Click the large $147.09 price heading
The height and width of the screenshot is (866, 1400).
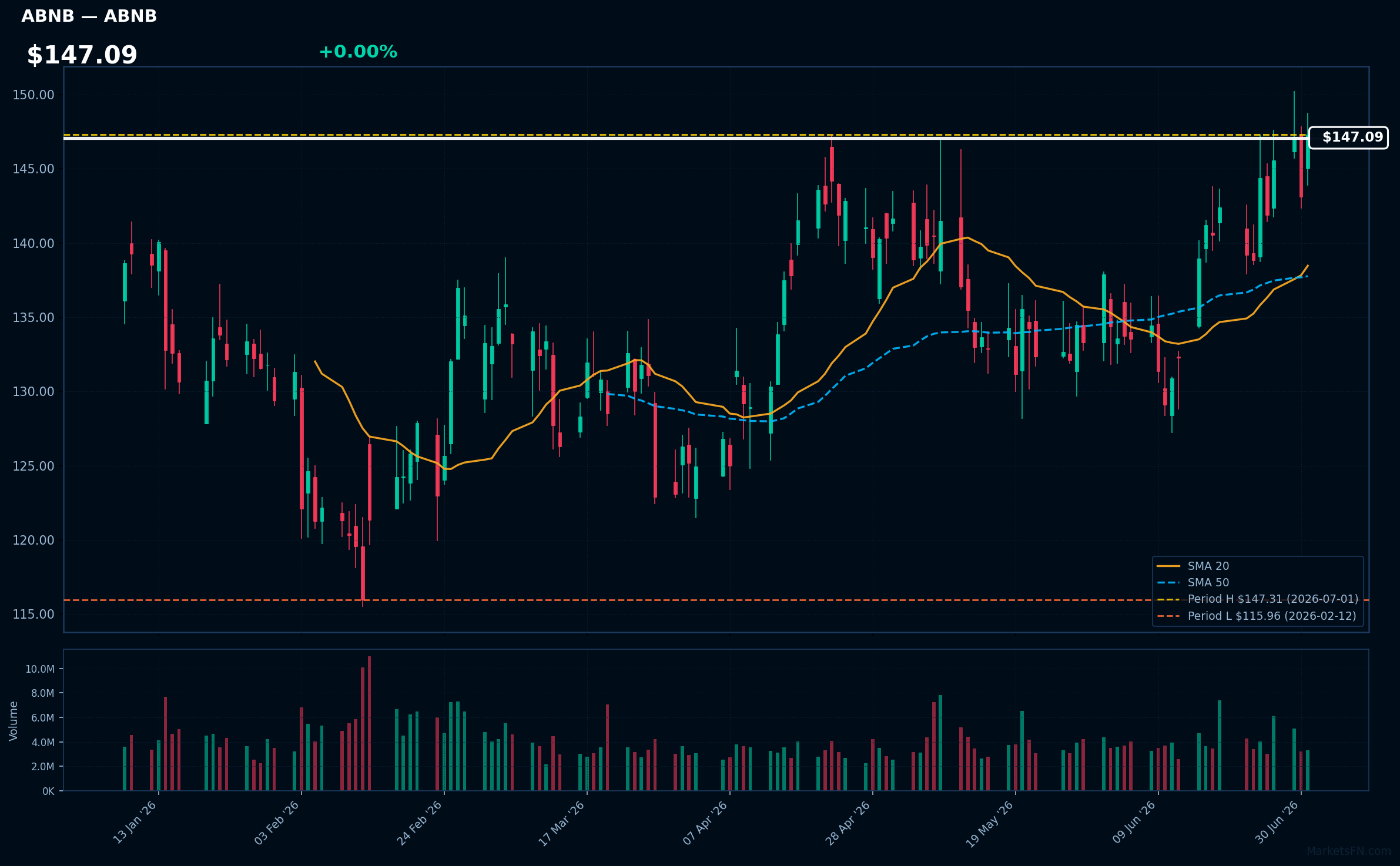click(x=82, y=55)
